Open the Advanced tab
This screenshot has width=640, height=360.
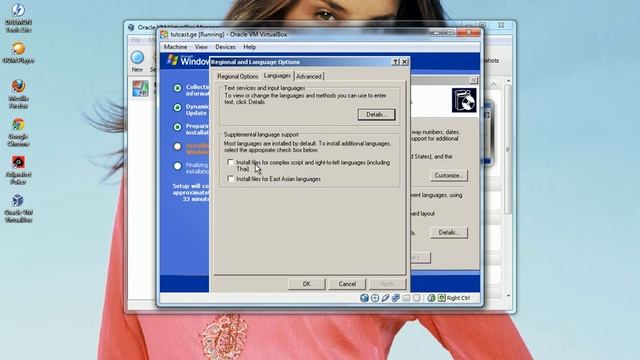tap(309, 76)
